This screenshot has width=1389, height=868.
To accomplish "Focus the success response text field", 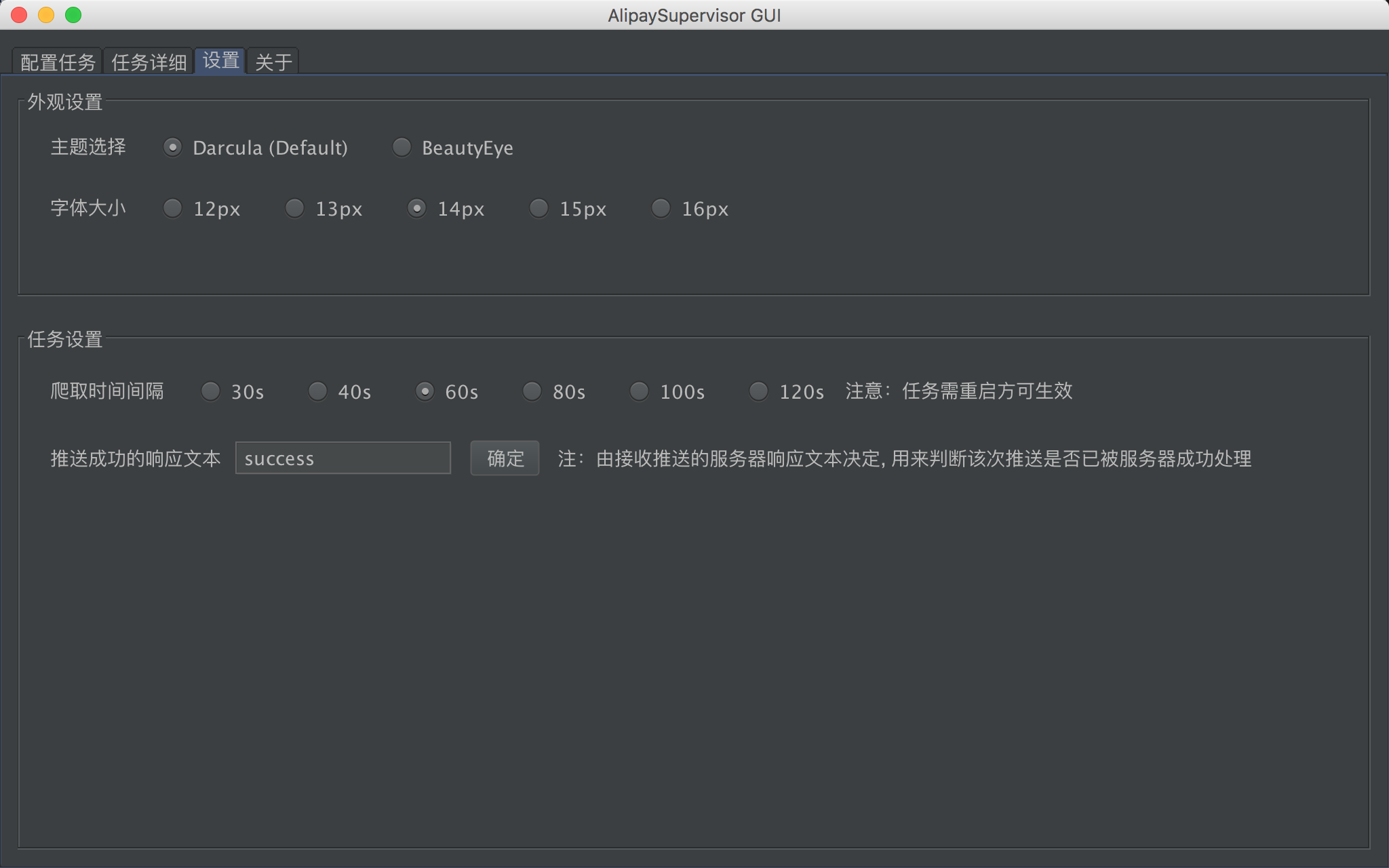I will (x=343, y=458).
